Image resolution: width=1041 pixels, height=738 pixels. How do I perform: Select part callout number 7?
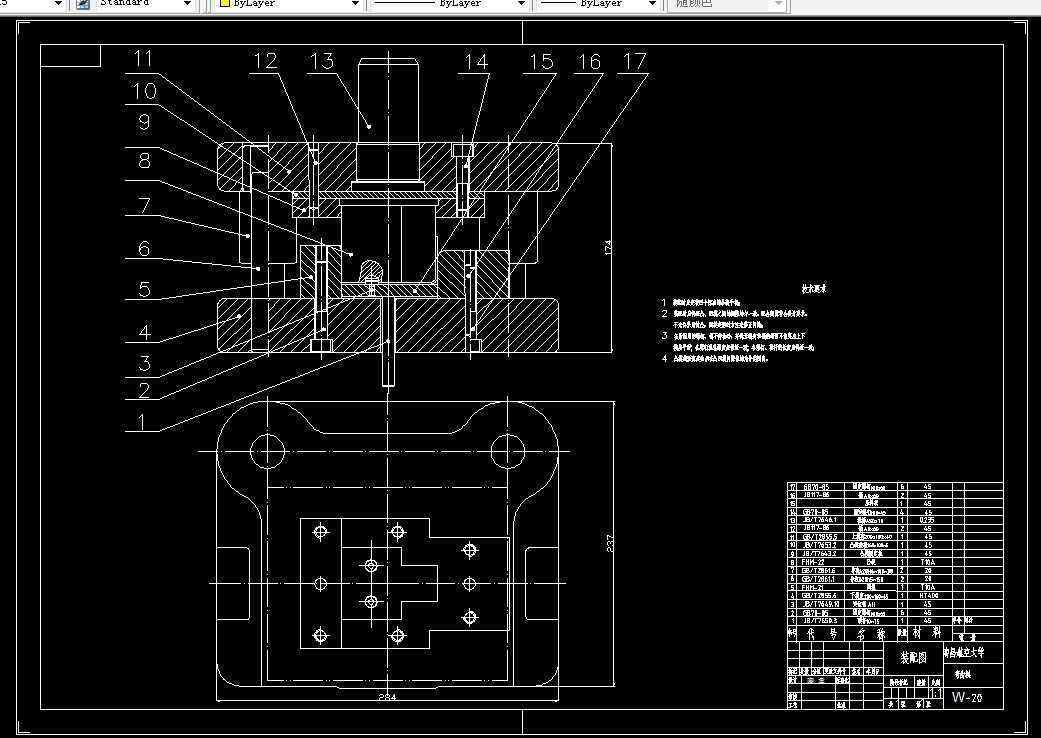pyautogui.click(x=144, y=205)
